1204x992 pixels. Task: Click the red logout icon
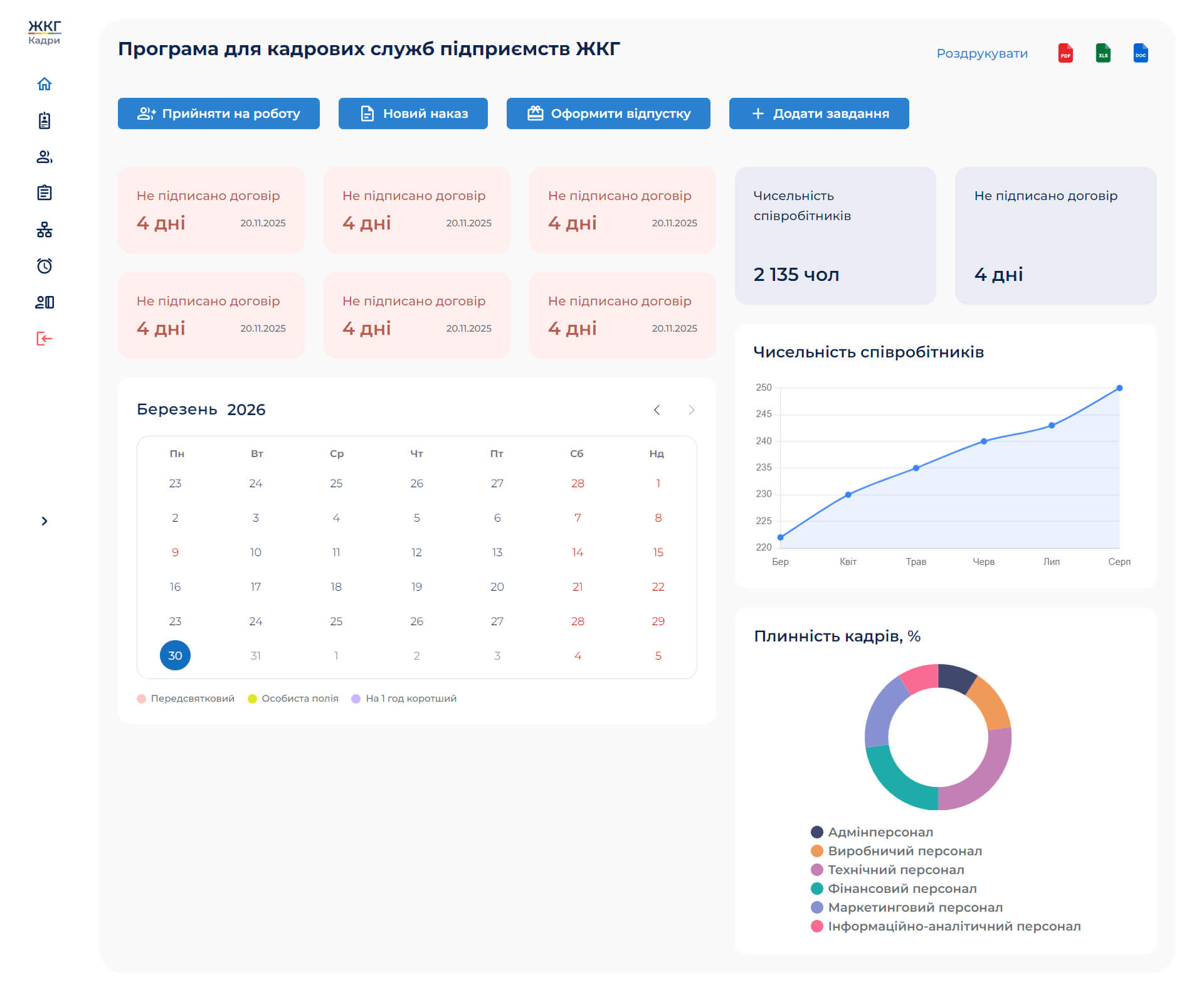pyautogui.click(x=44, y=339)
